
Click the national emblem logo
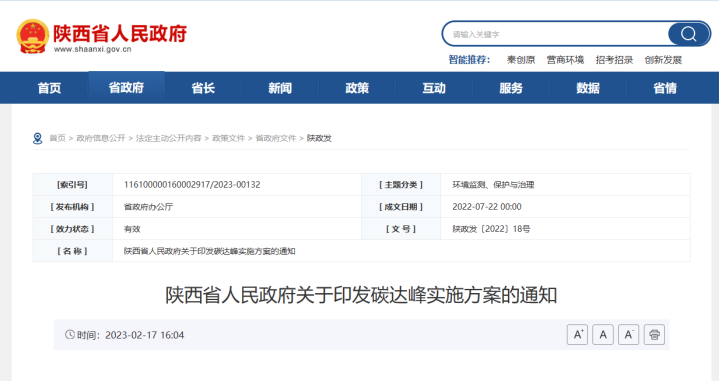[32, 36]
